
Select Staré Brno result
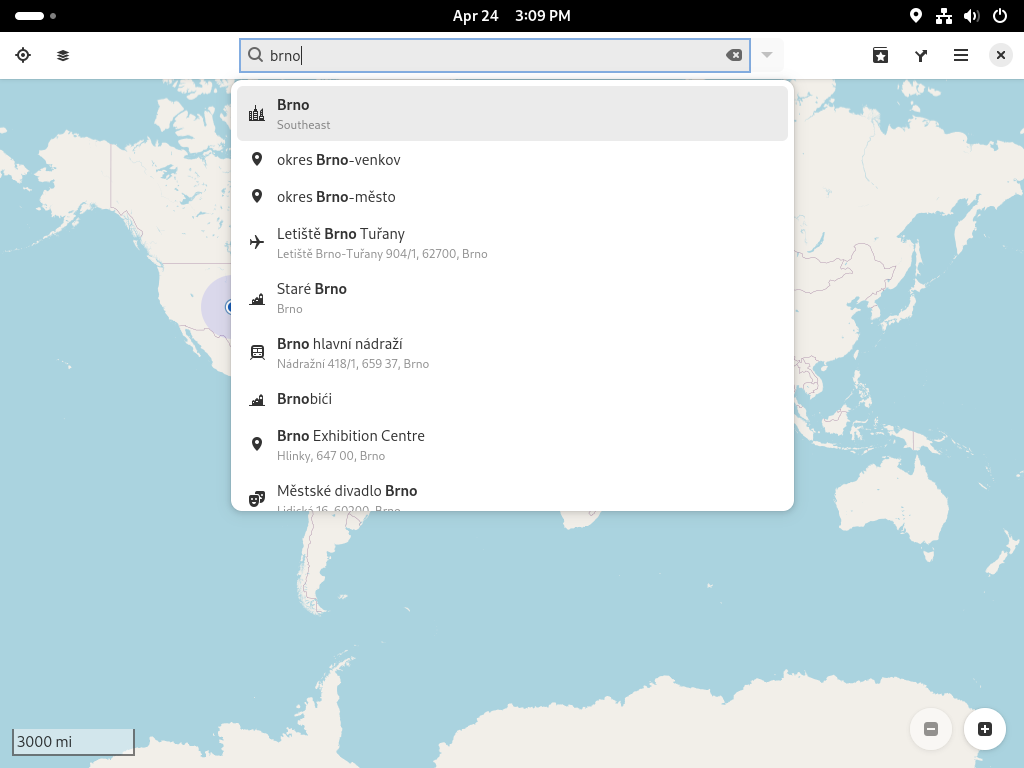(512, 298)
